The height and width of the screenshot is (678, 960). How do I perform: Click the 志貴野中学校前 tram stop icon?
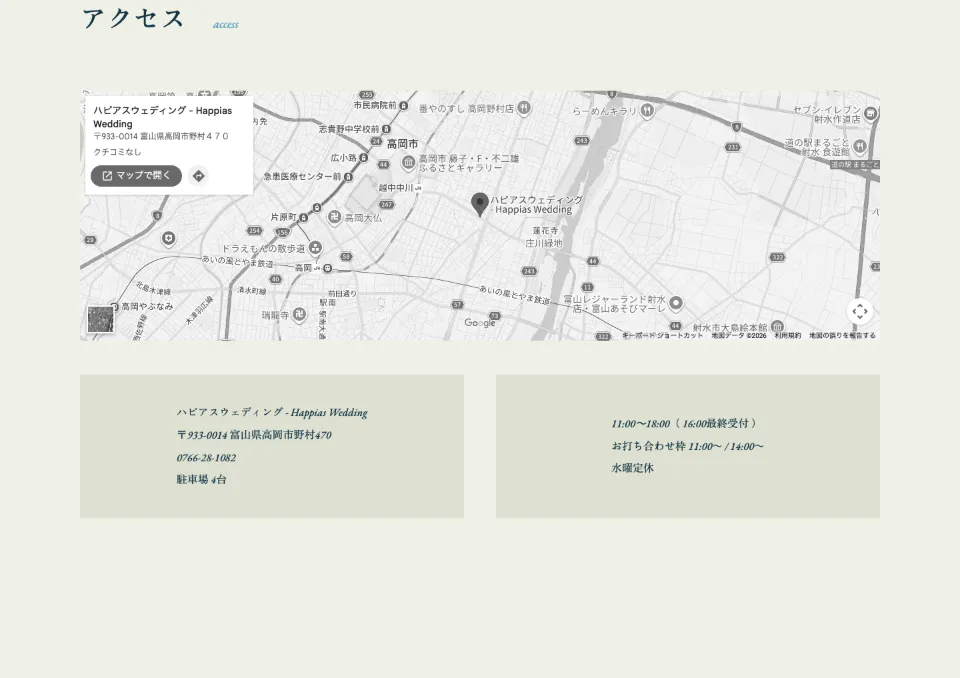point(386,129)
